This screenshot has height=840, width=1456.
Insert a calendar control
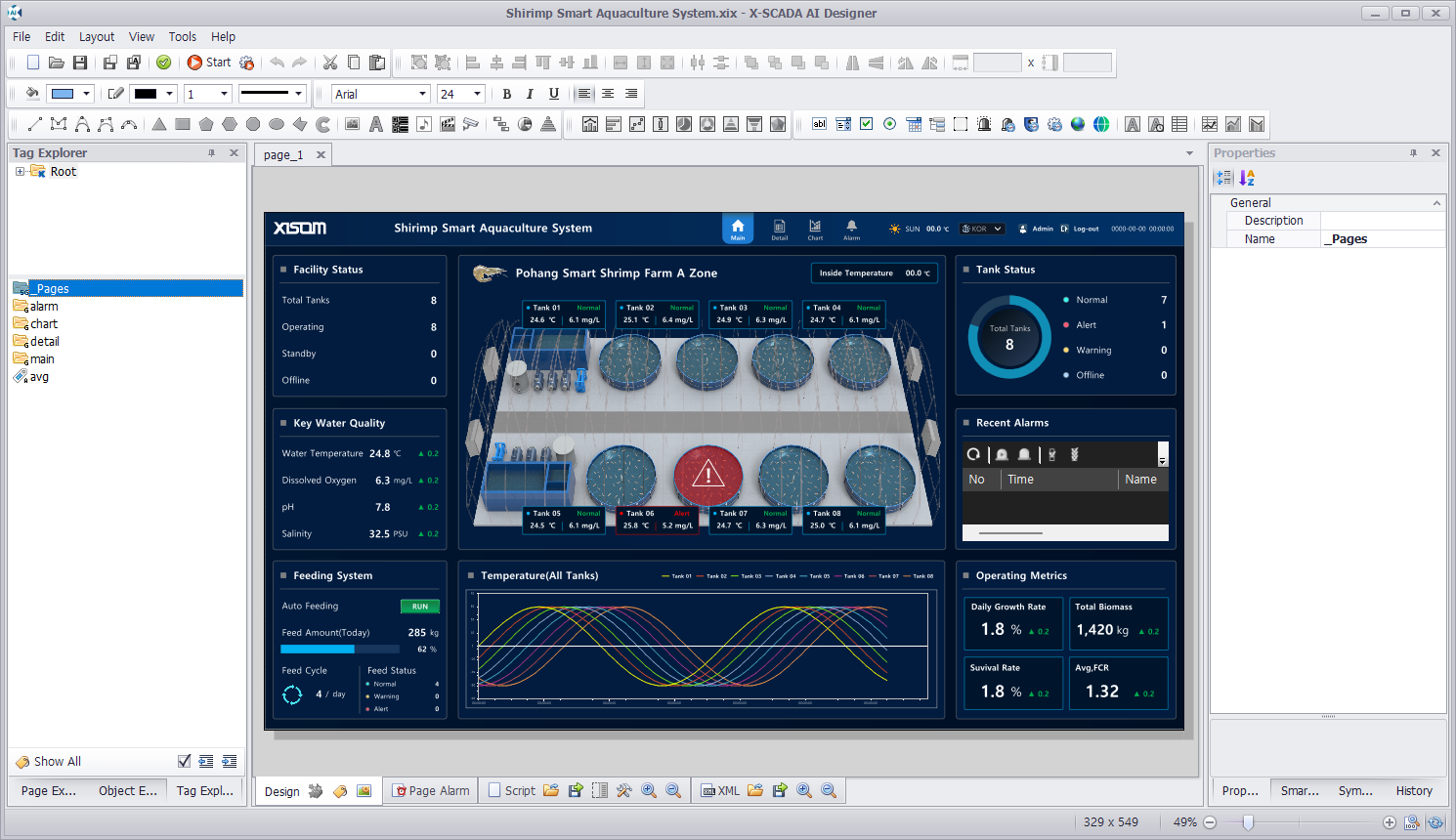tap(914, 124)
